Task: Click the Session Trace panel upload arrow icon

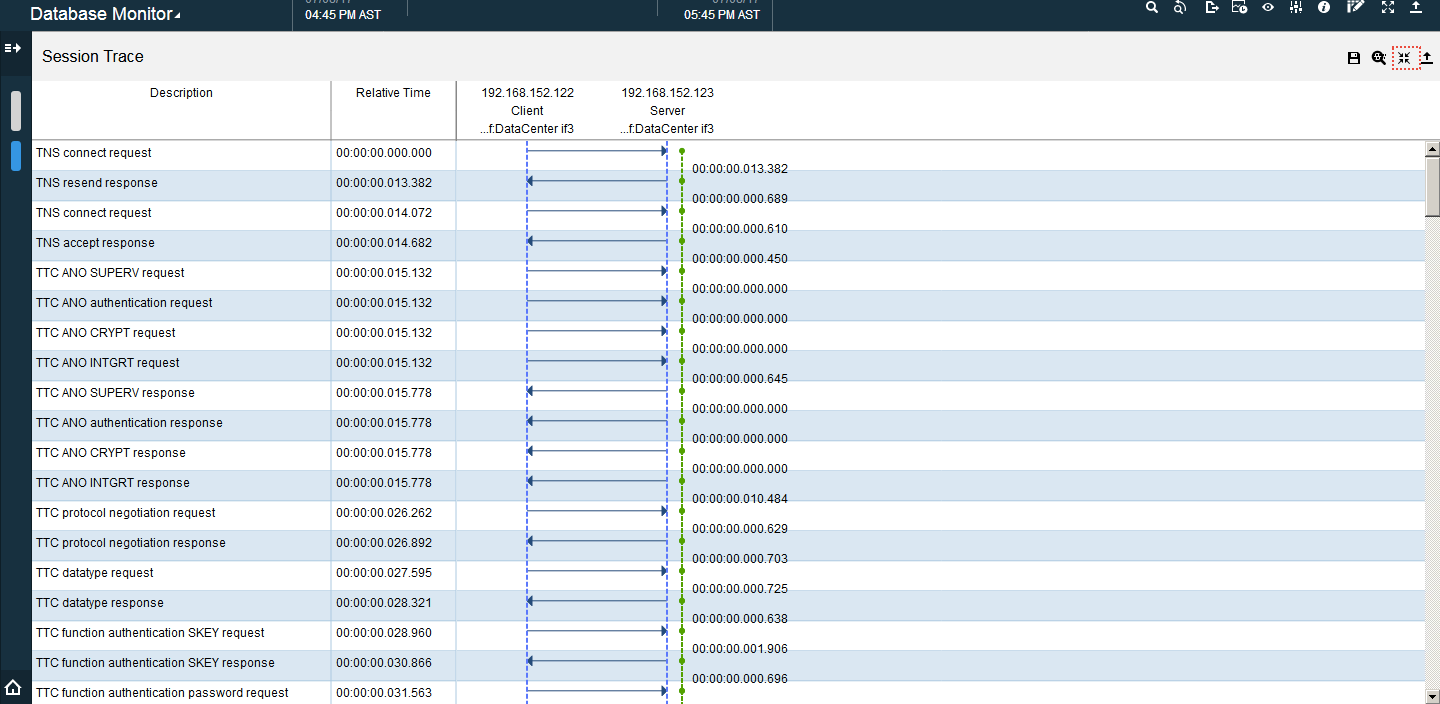Action: tap(1427, 58)
